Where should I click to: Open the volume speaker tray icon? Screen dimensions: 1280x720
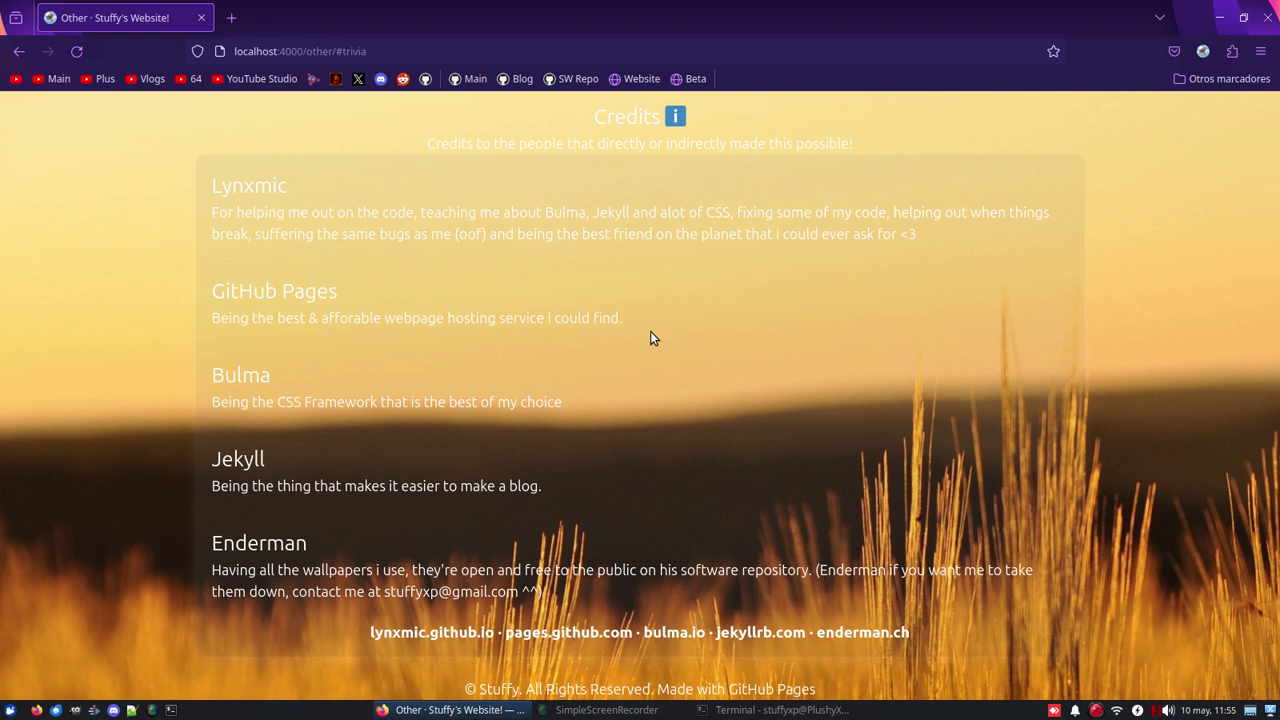(x=1168, y=710)
